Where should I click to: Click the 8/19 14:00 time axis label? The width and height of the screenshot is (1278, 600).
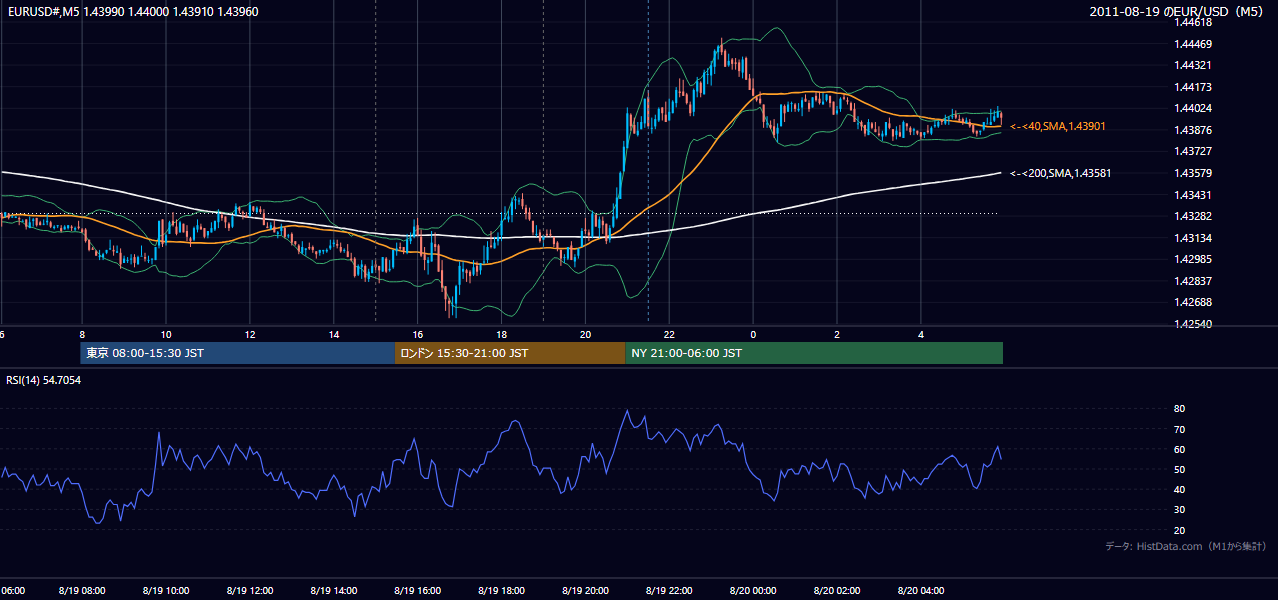[334, 590]
